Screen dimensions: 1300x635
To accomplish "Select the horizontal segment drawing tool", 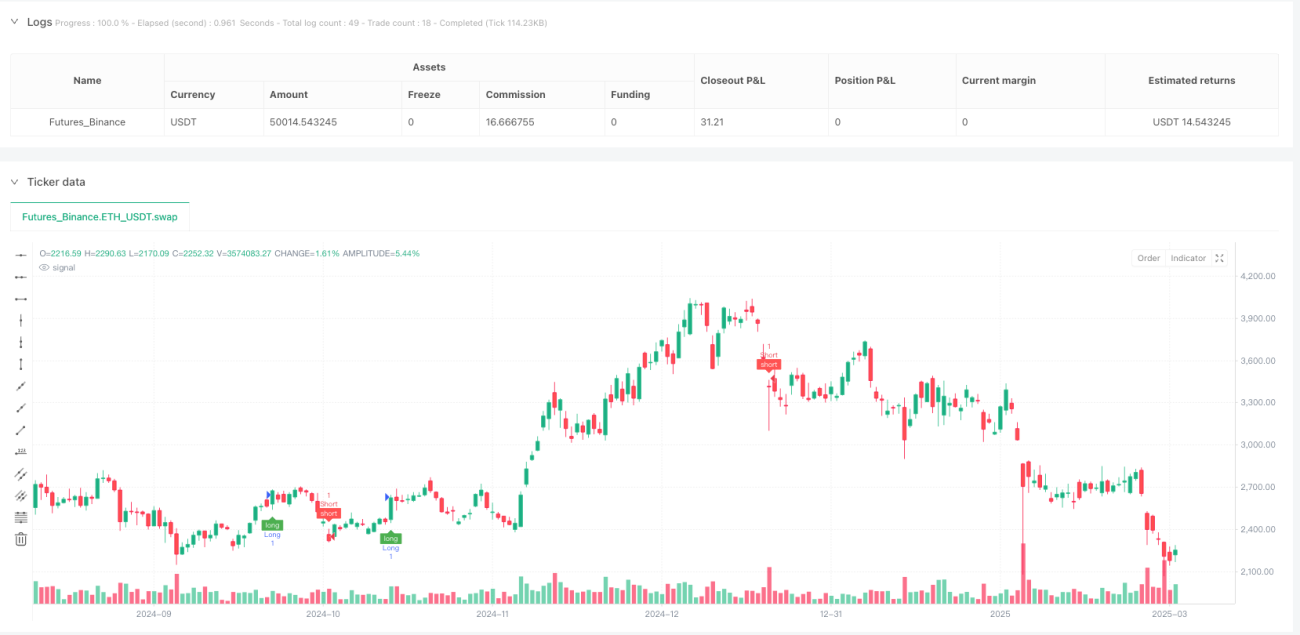I will (21, 299).
